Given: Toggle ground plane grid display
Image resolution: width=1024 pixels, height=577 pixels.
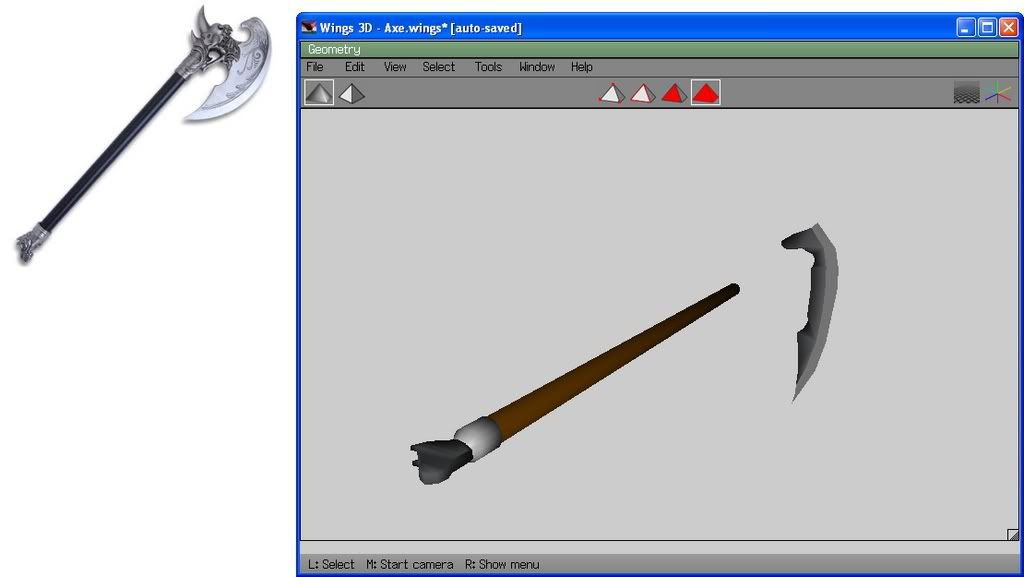Looking at the screenshot, I should coord(966,93).
